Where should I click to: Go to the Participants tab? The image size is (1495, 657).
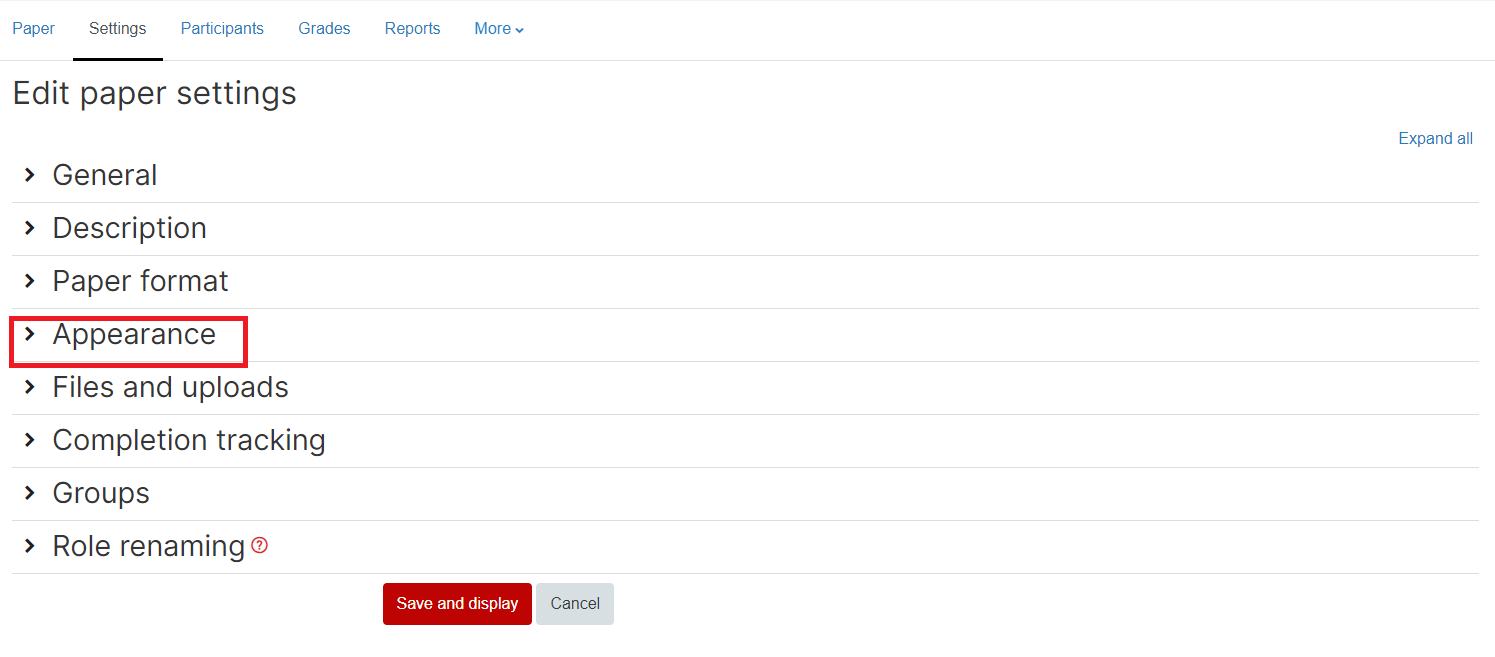[222, 29]
